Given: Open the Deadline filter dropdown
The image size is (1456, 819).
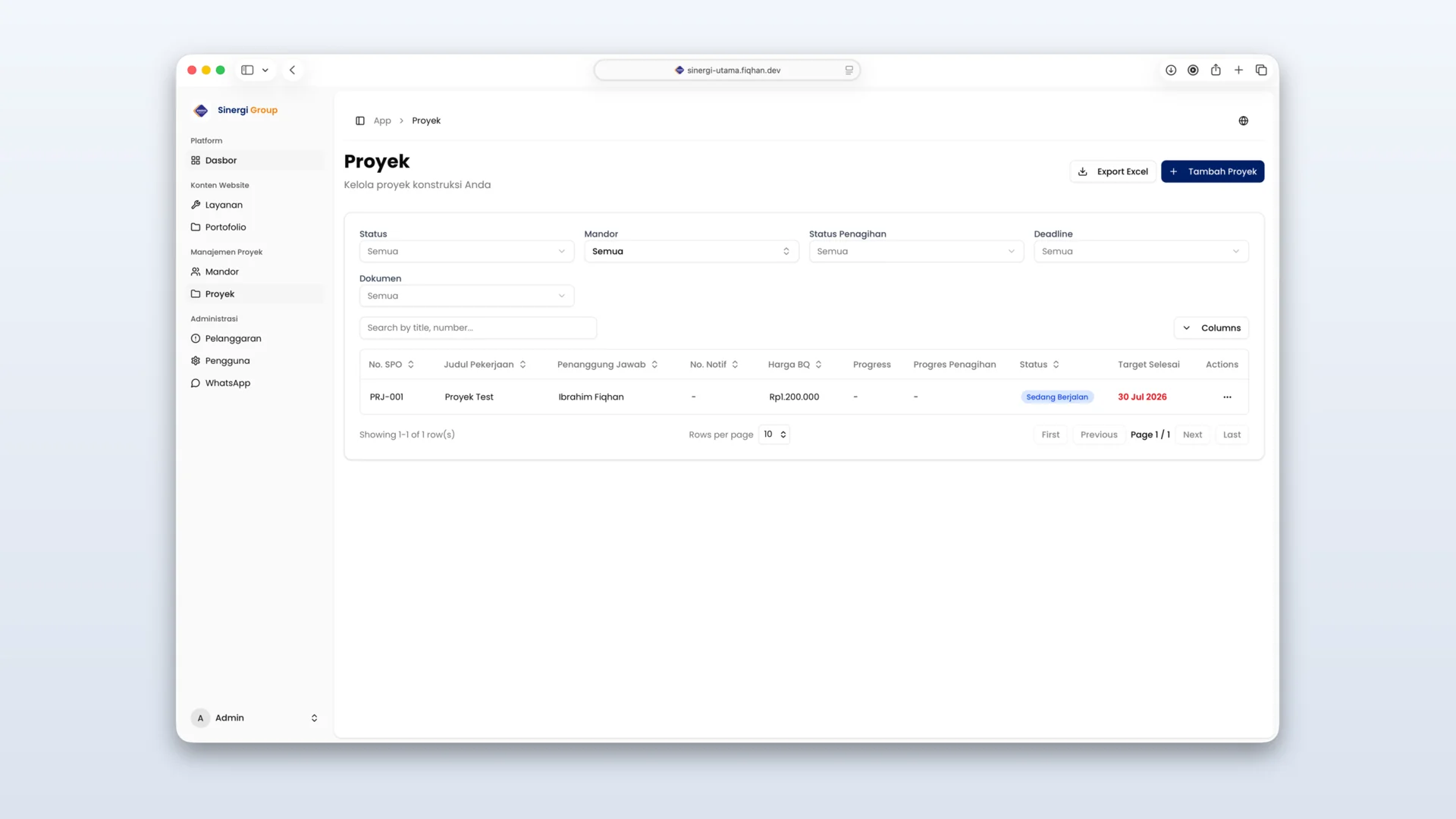Looking at the screenshot, I should click(1141, 252).
